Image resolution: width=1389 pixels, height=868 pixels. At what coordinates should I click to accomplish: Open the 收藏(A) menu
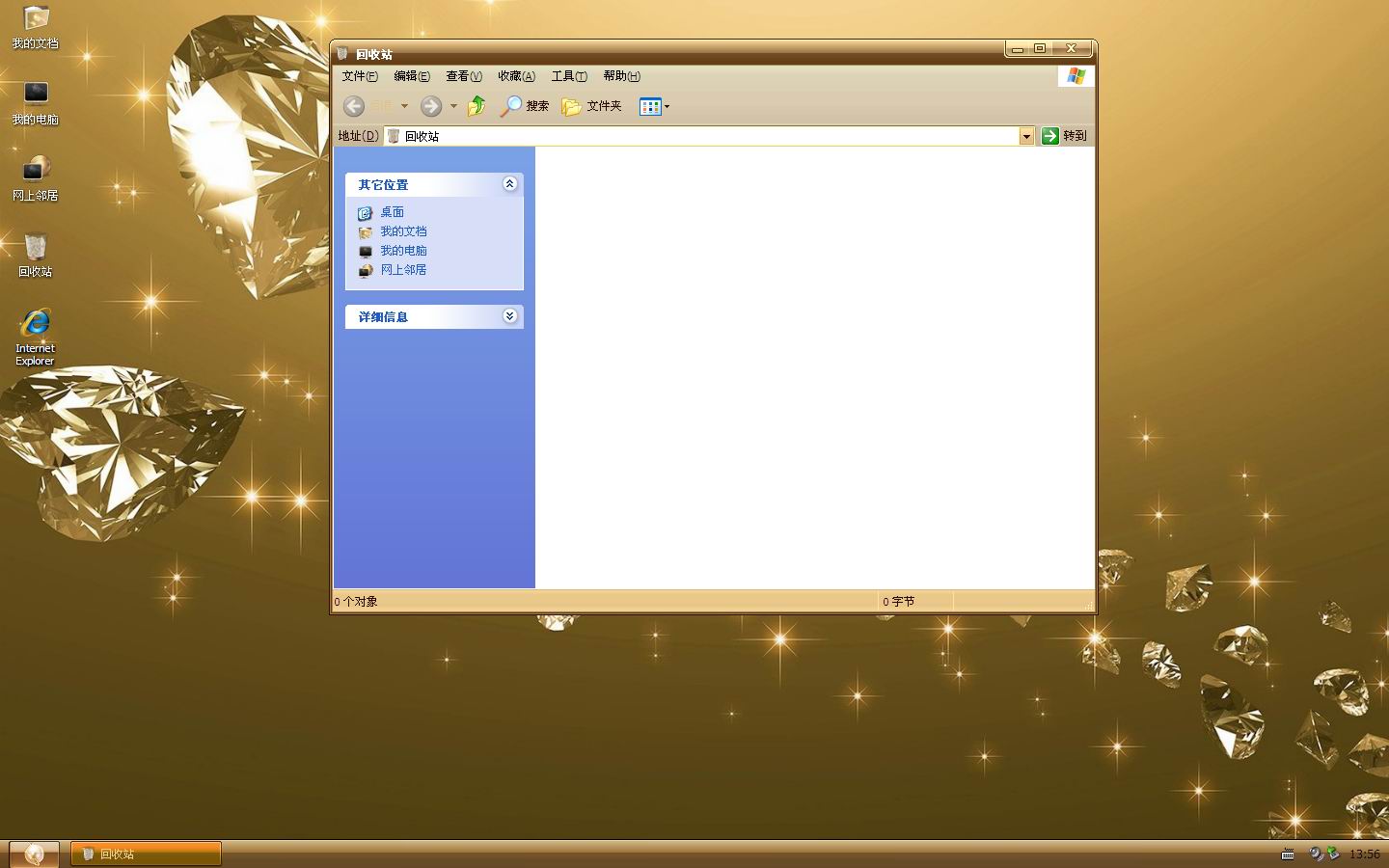516,76
